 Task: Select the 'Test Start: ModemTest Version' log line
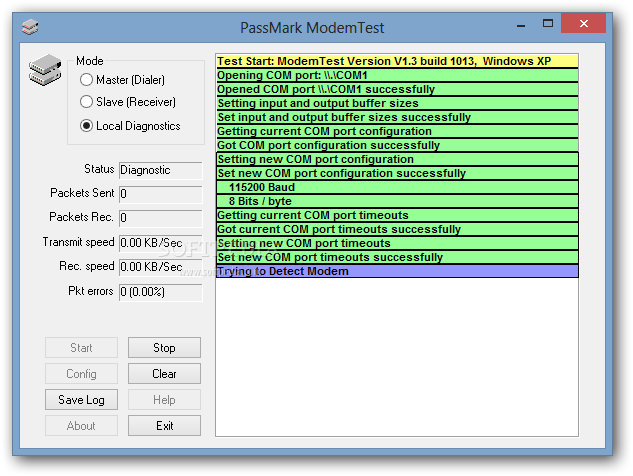(397, 61)
